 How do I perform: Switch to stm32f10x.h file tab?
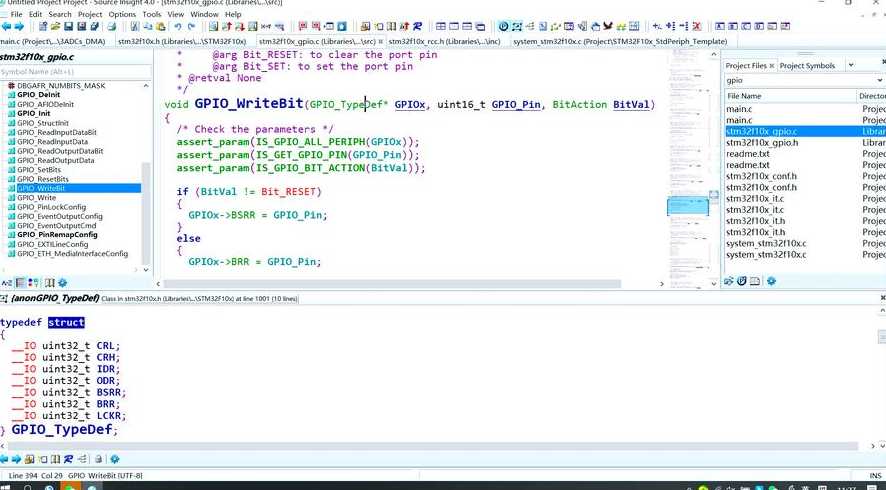(182, 41)
